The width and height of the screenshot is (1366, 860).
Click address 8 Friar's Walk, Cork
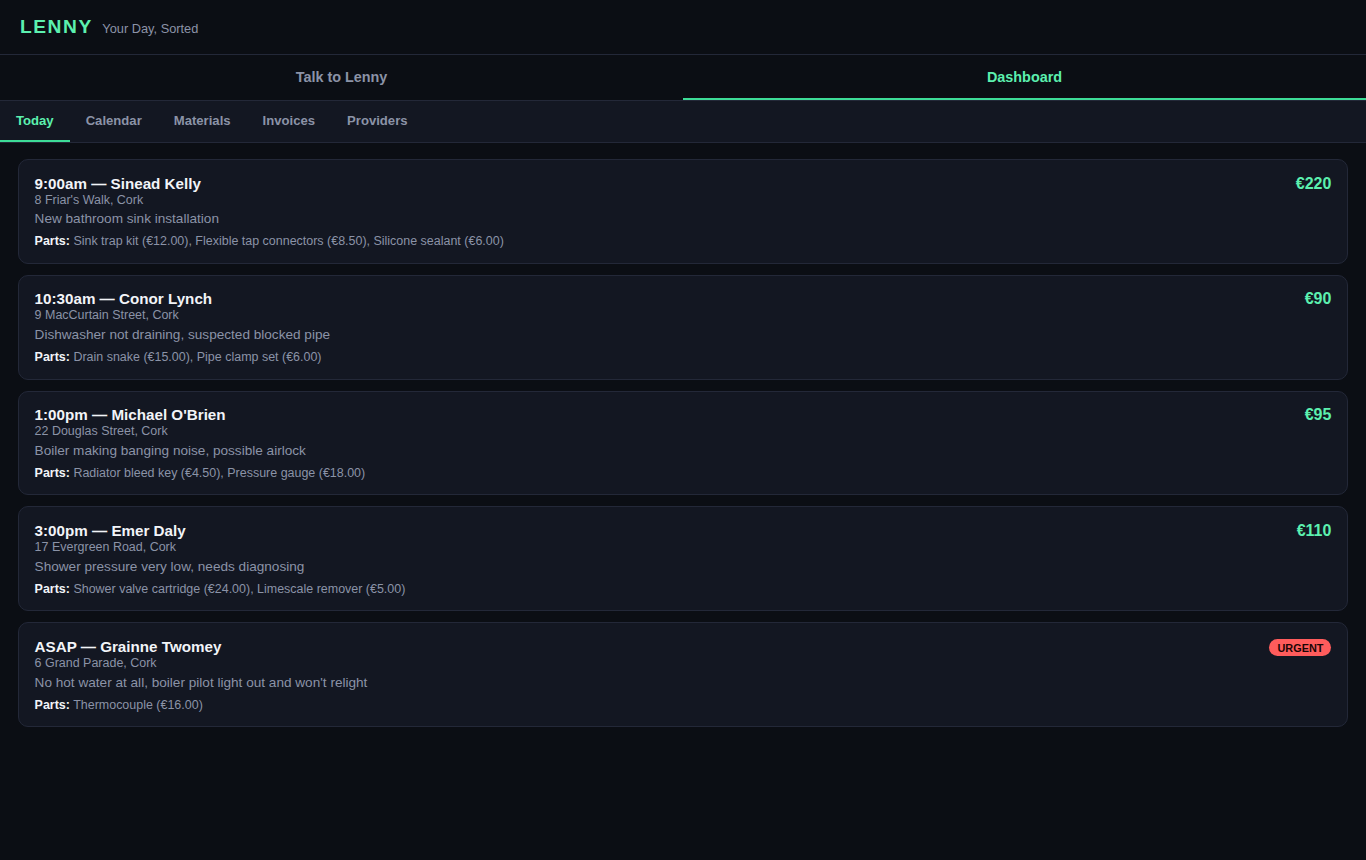pyautogui.click(x=89, y=200)
